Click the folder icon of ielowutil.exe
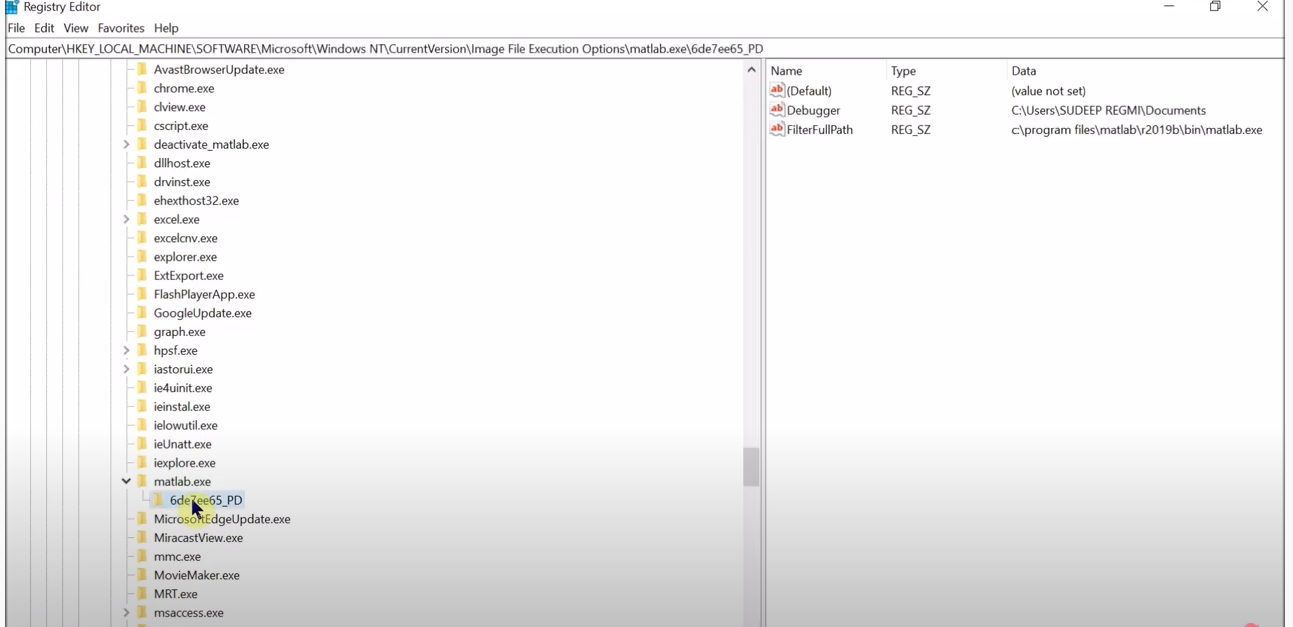Image resolution: width=1293 pixels, height=627 pixels. (x=142, y=426)
